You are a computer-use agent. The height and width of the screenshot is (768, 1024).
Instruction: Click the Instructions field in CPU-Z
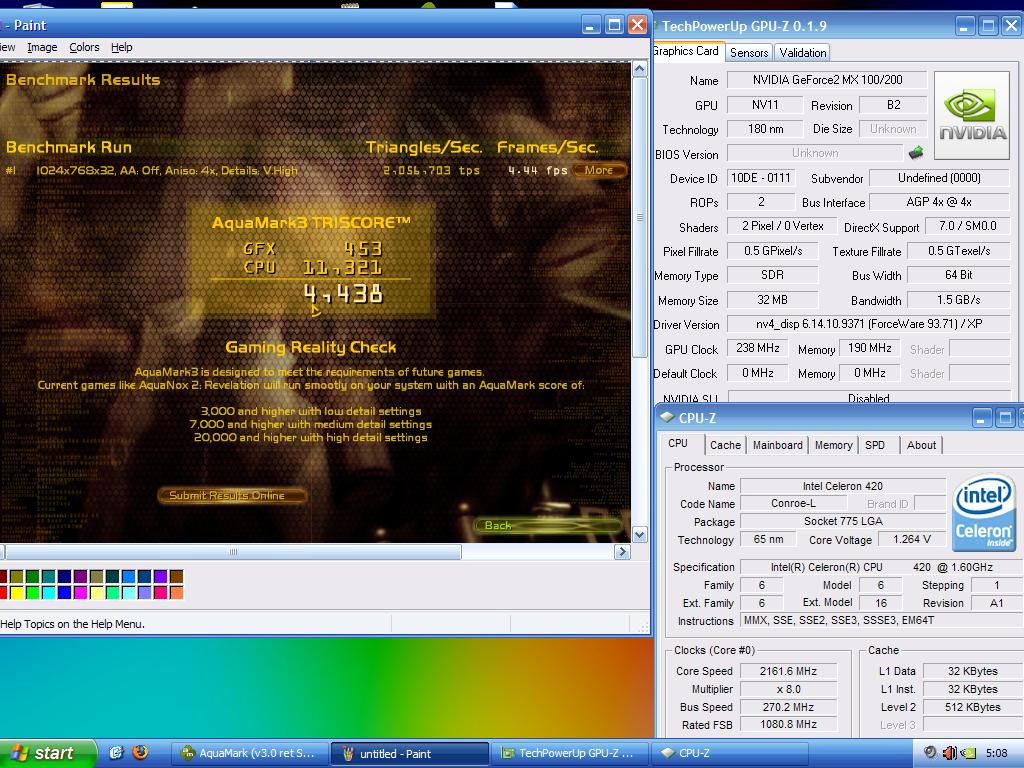tap(882, 620)
